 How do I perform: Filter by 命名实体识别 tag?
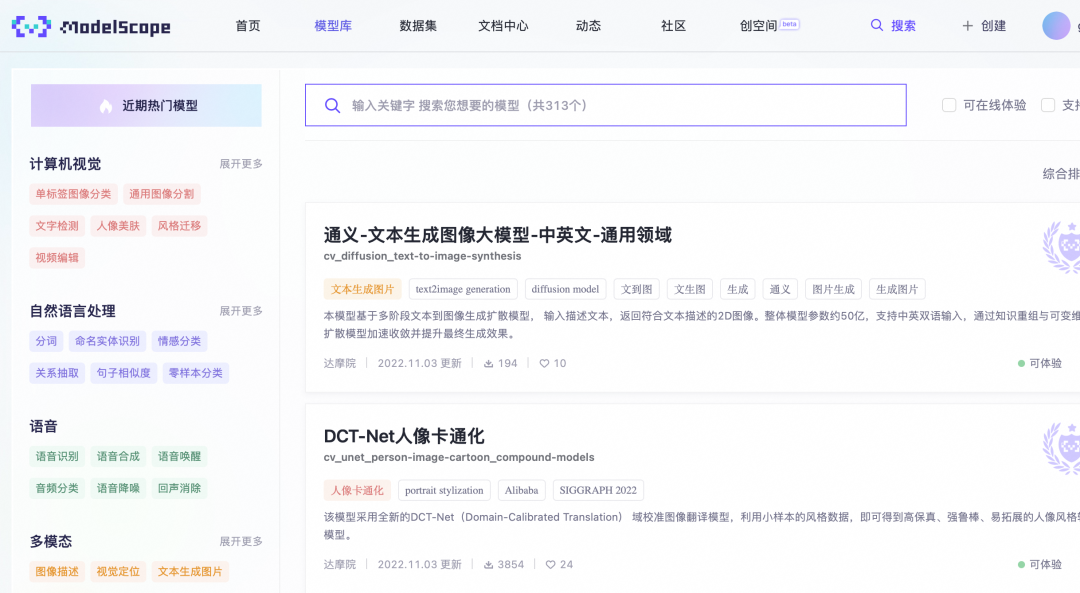(107, 341)
